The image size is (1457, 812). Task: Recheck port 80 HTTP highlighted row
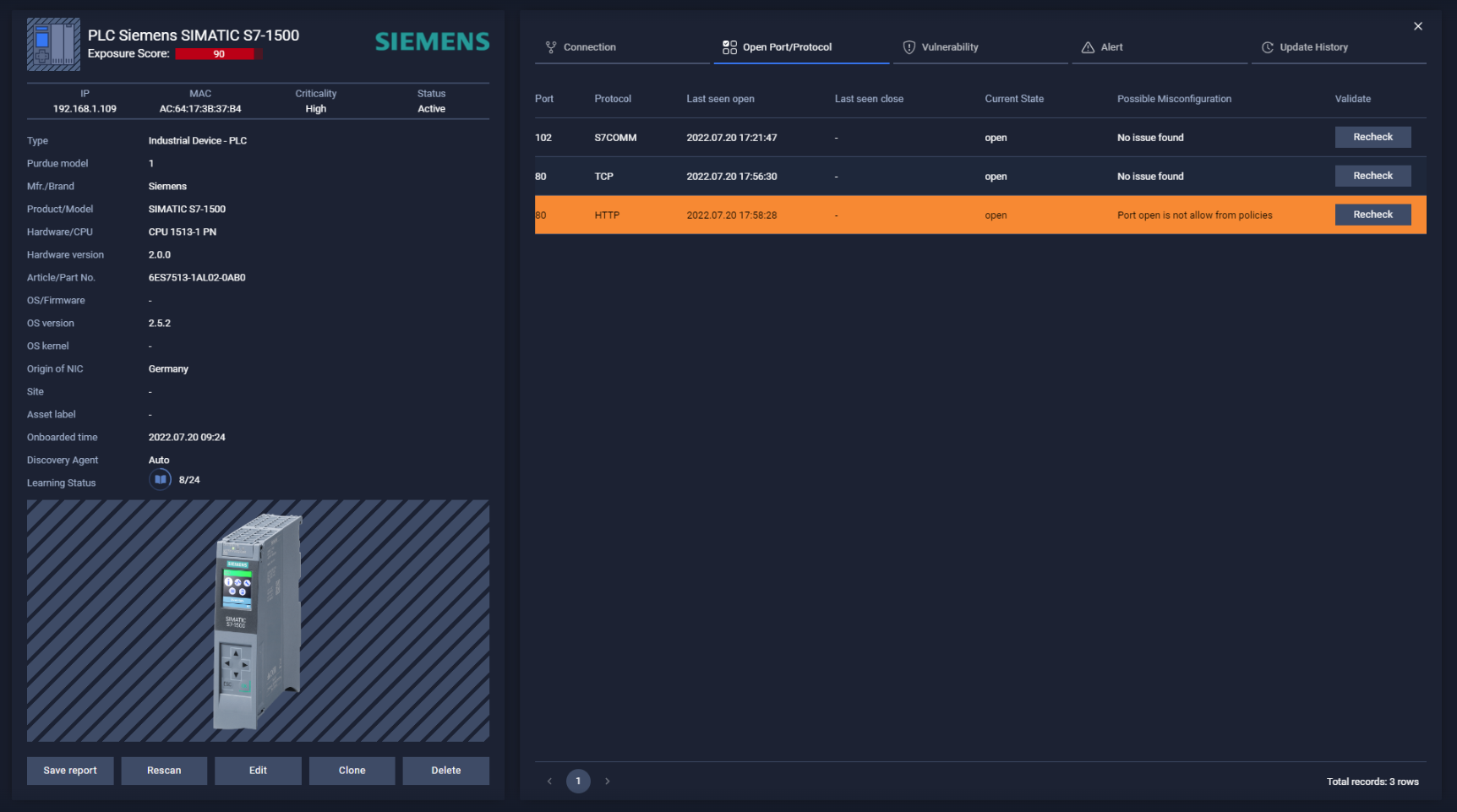pos(1372,215)
